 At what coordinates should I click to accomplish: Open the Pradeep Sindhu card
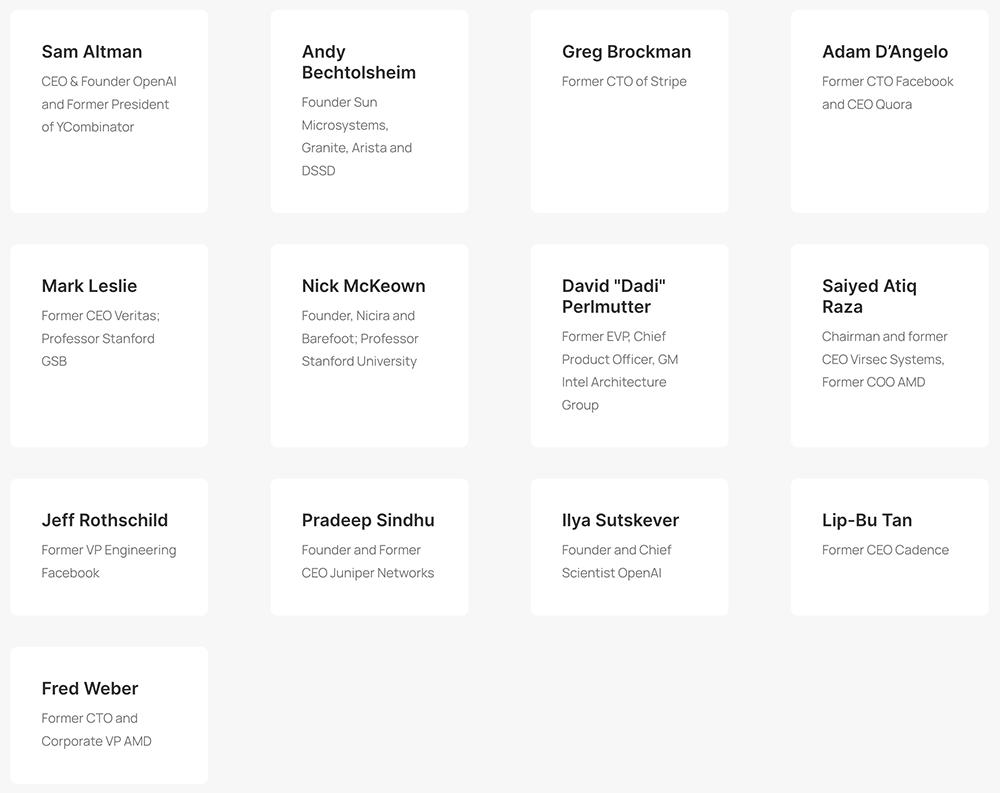point(369,547)
